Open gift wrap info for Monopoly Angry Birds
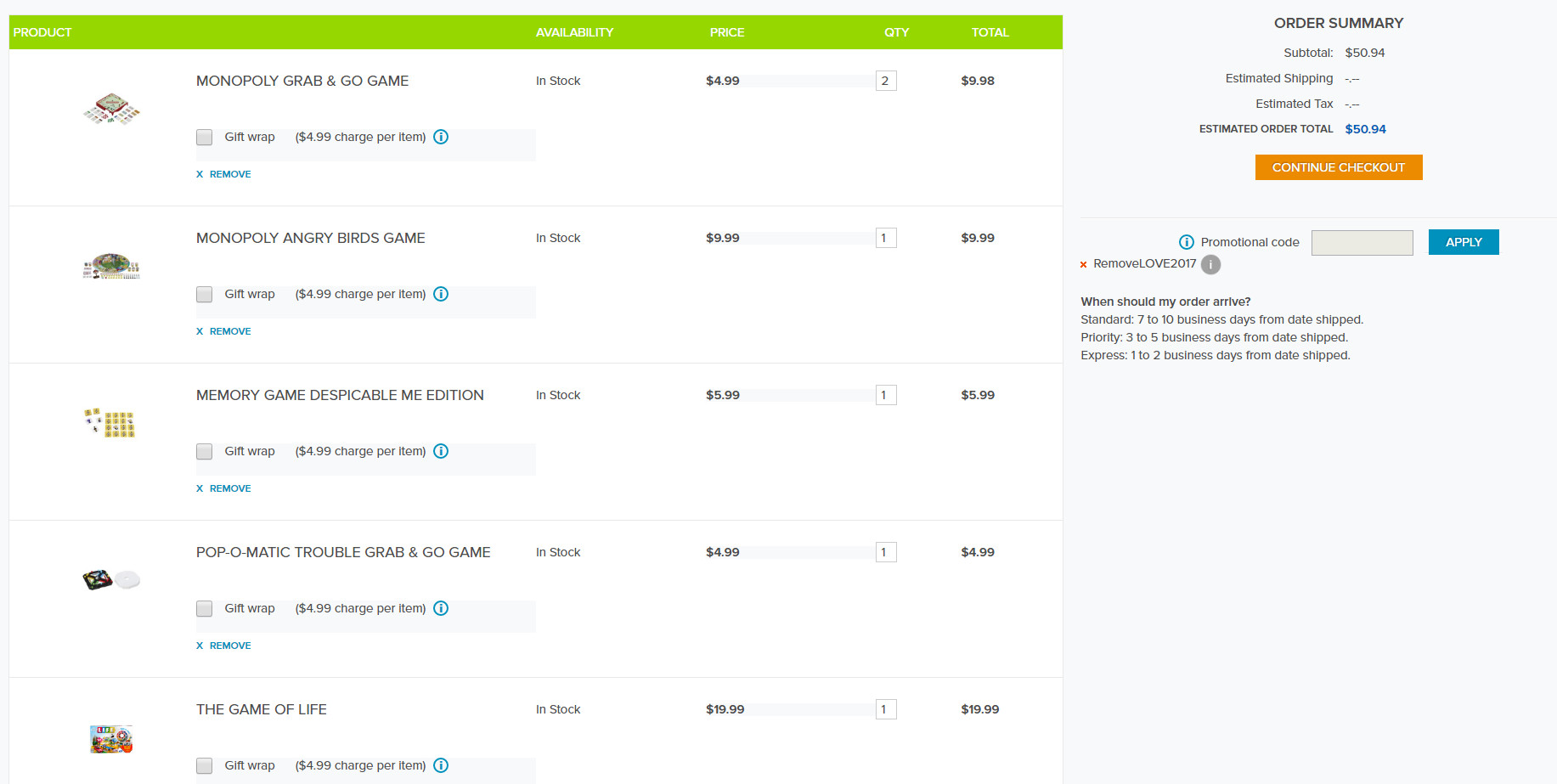The height and width of the screenshot is (784, 1557). point(441,294)
